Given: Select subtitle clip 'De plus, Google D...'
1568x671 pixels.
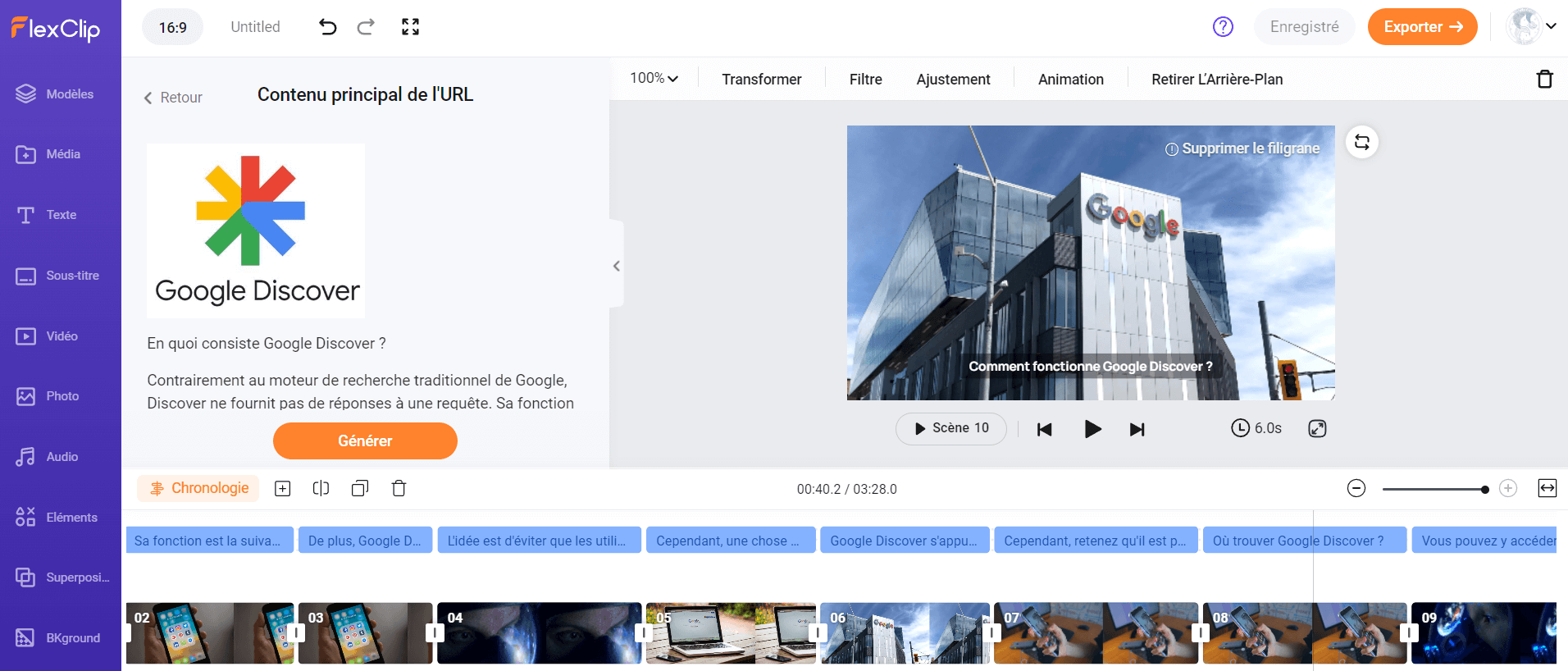Looking at the screenshot, I should [x=365, y=541].
